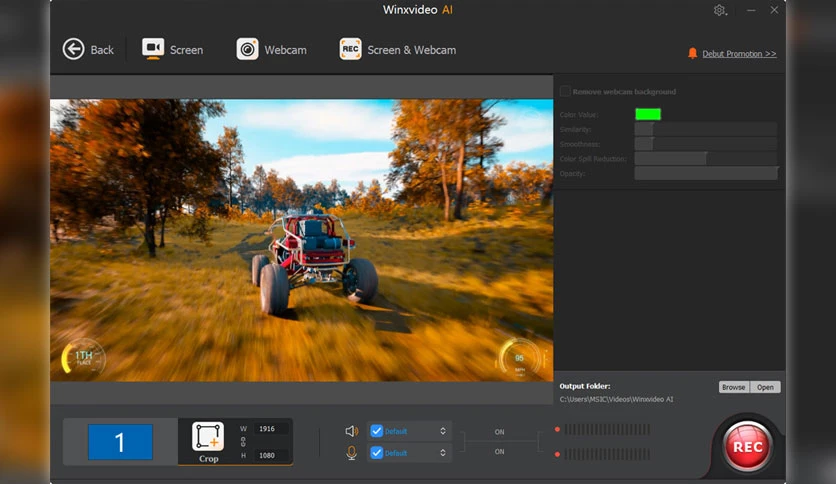836x484 pixels.
Task: Select the Screen recording mode icon
Action: coord(152,49)
